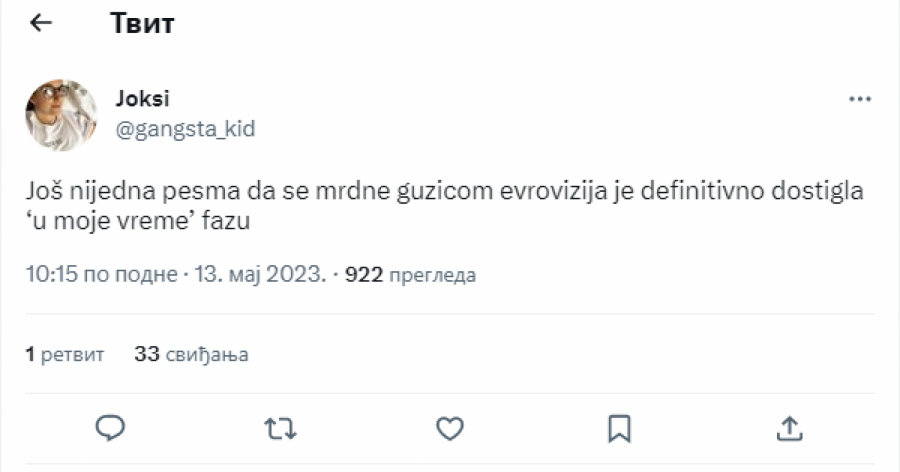
Task: Open Joksi's profile picture
Action: 61,115
